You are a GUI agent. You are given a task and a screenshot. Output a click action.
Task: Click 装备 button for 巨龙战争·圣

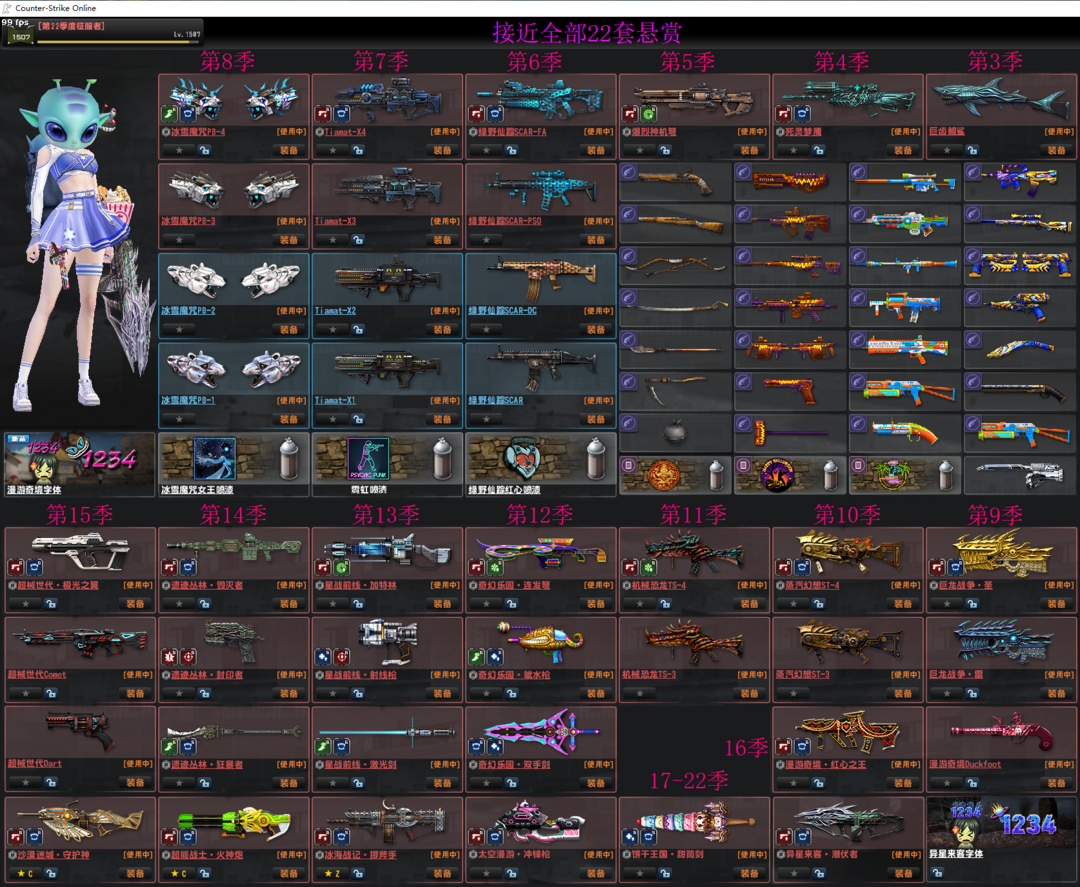coord(1057,603)
